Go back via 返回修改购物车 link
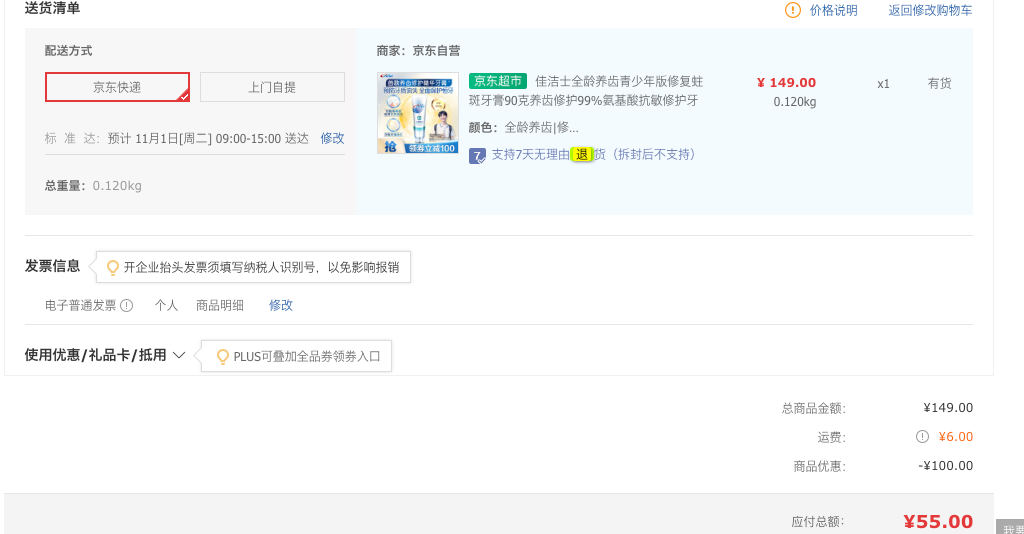 930,10
